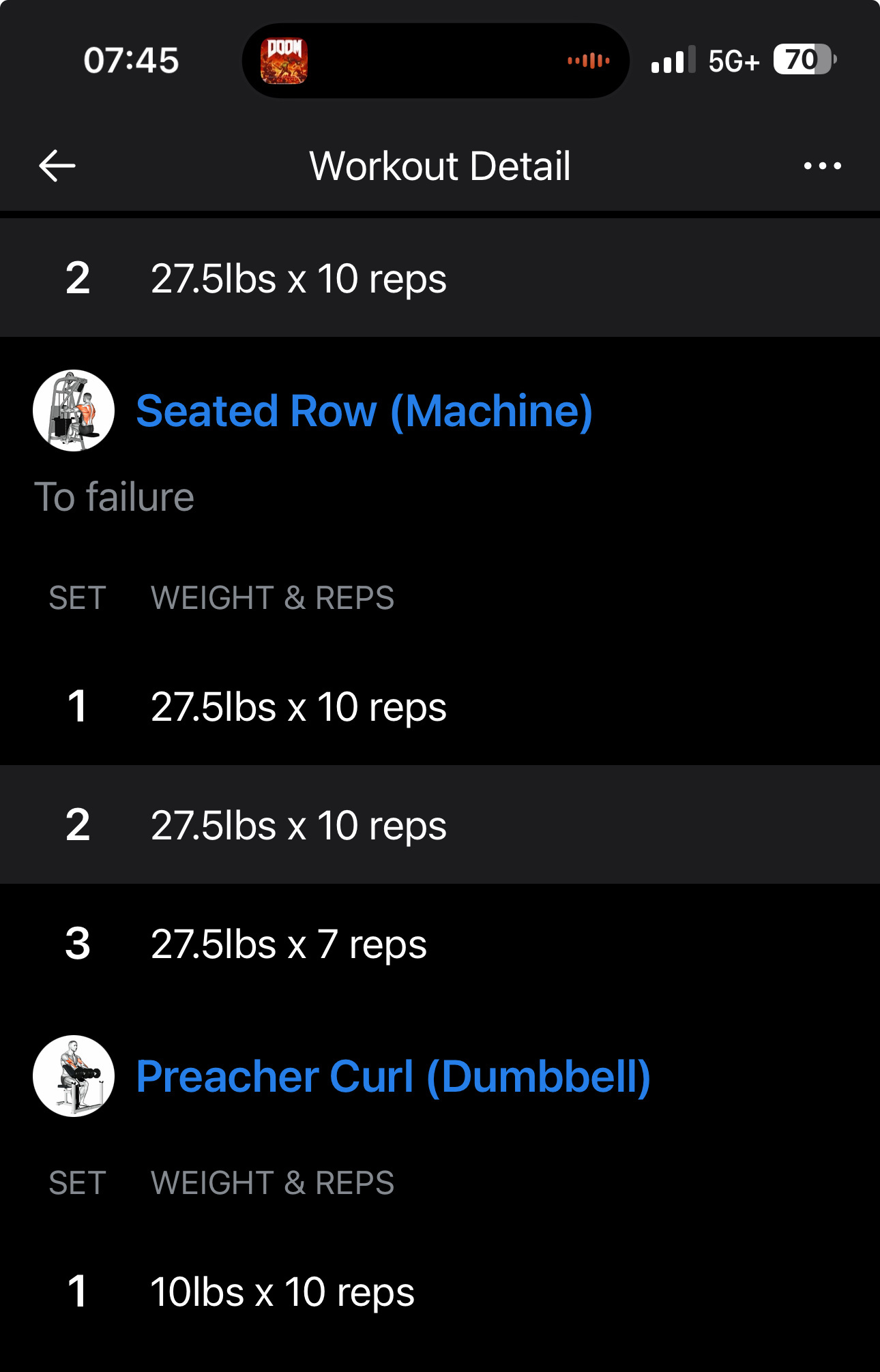Viewport: 880px width, 1372px height.
Task: Tap the back arrow icon
Action: pyautogui.click(x=57, y=166)
